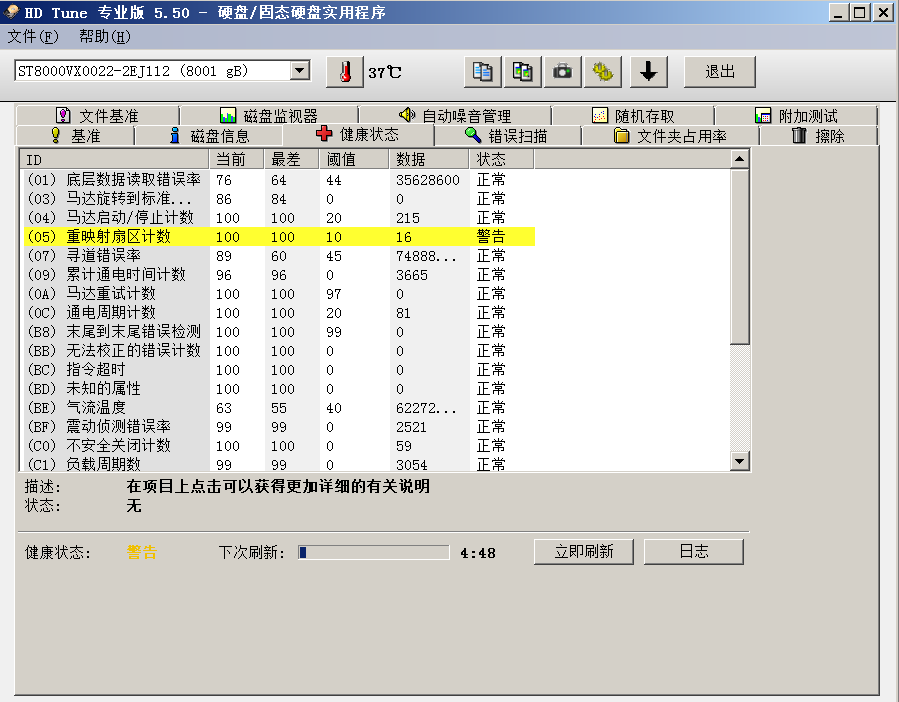This screenshot has height=702, width=899.
Task: Click the 下次刷新 progress bar
Action: (373, 552)
